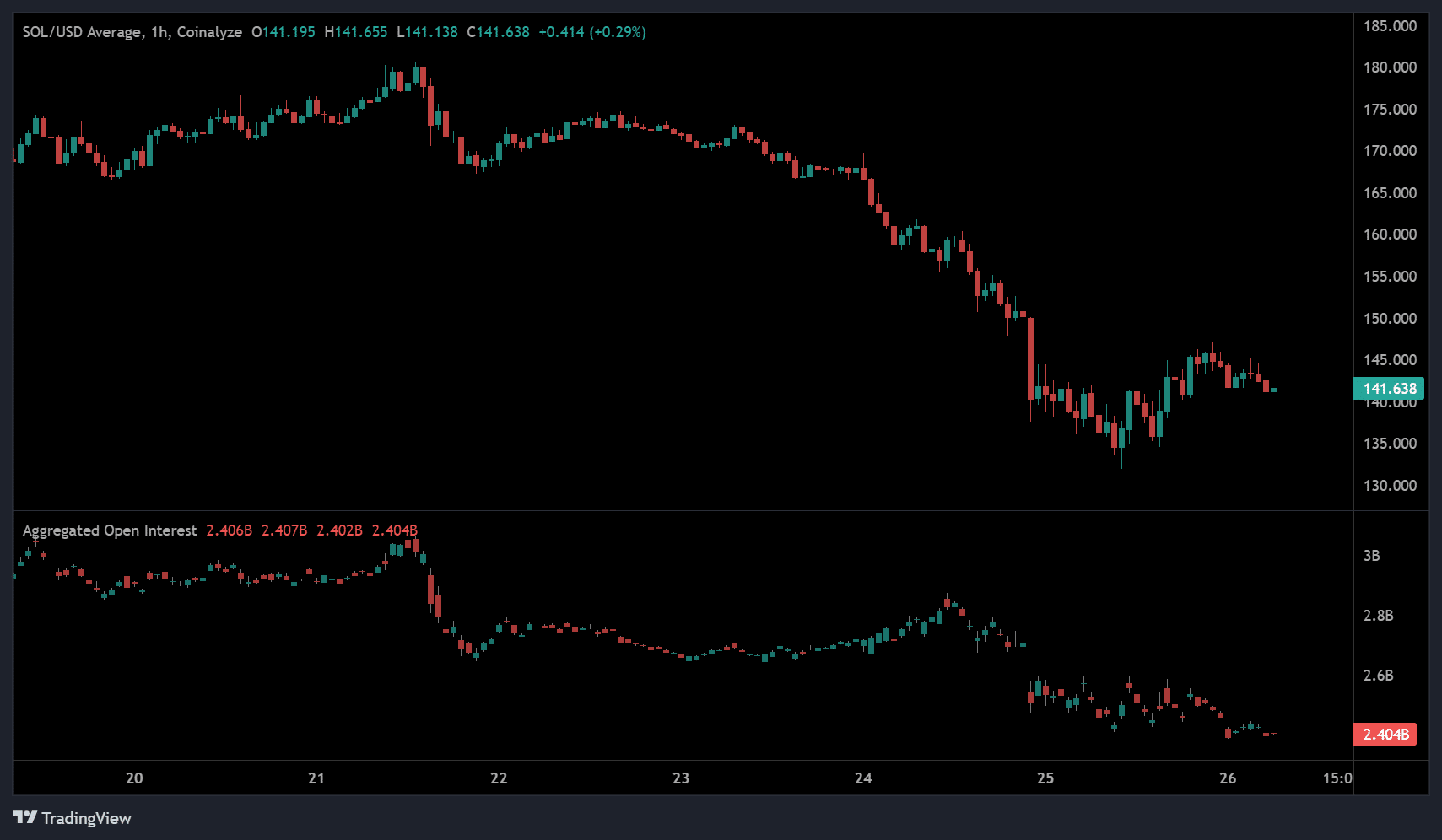Click the open value O141.195 in legend

284,32
